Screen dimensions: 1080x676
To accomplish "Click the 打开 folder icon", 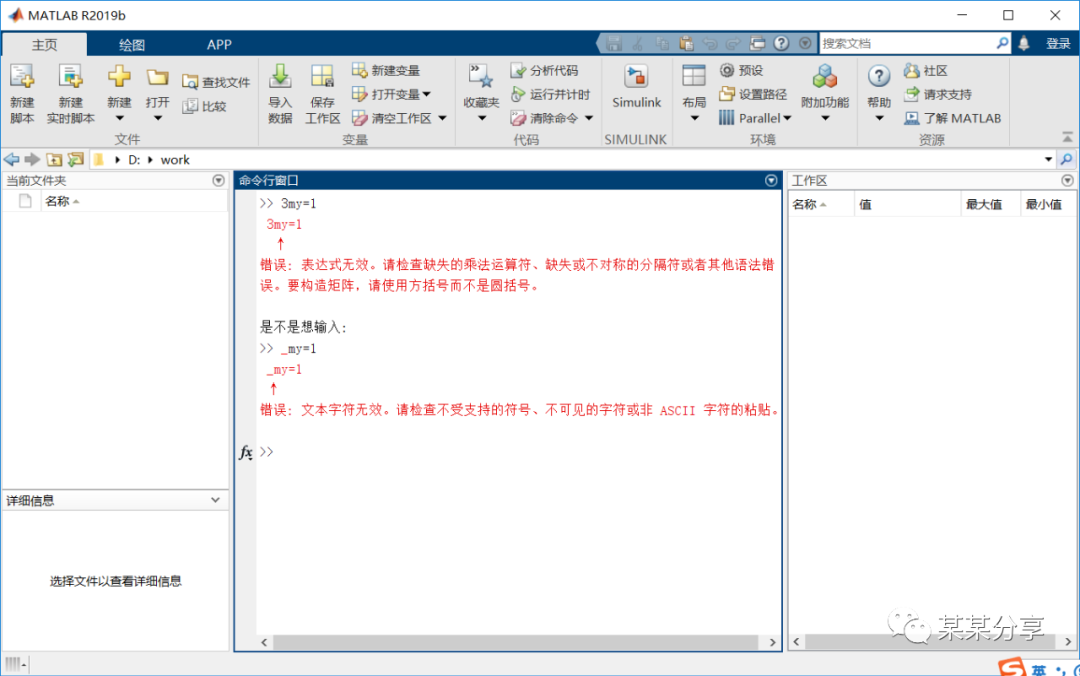I will (157, 77).
